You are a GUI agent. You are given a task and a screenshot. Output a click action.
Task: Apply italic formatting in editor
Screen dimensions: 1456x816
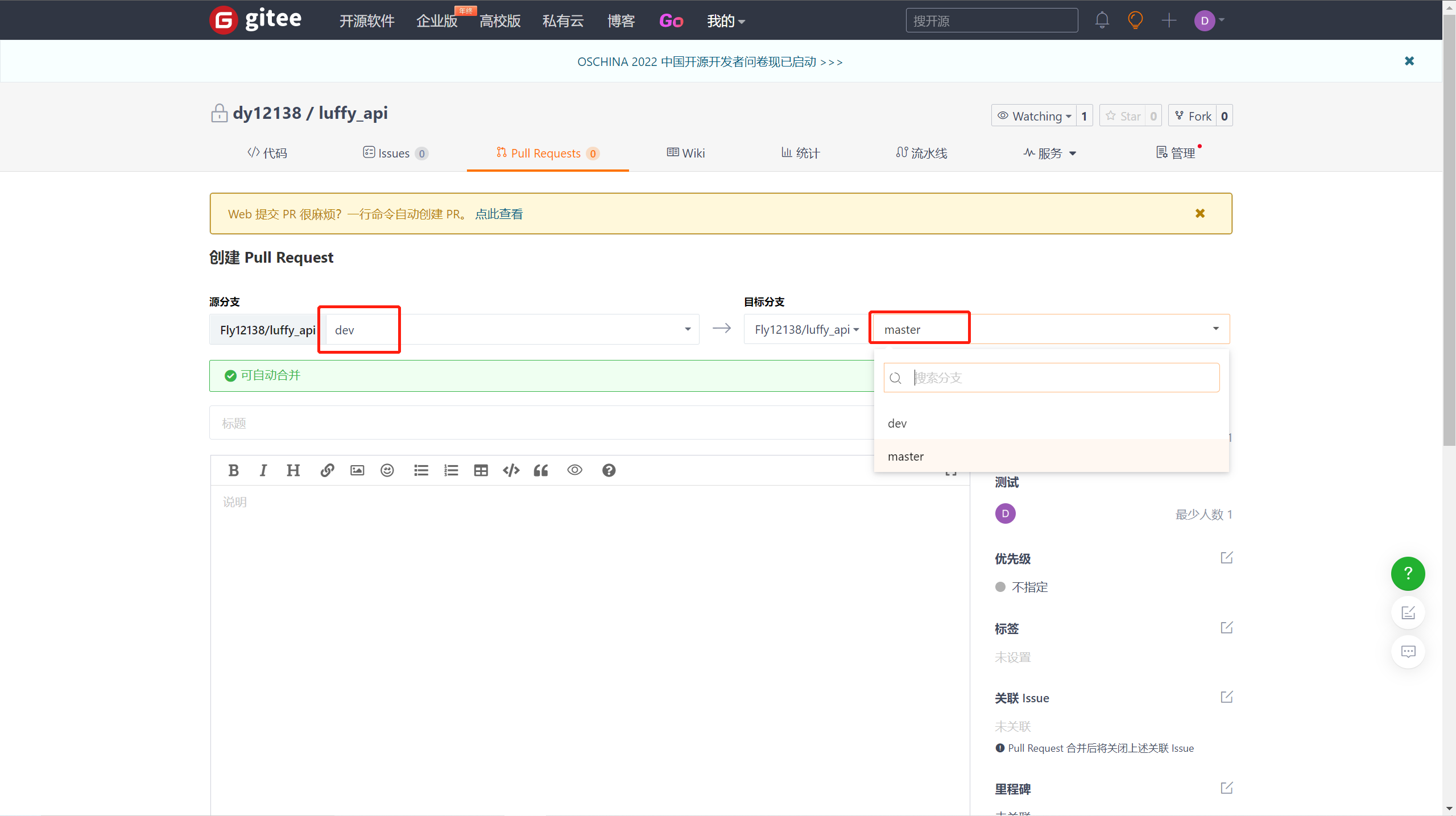(x=263, y=470)
